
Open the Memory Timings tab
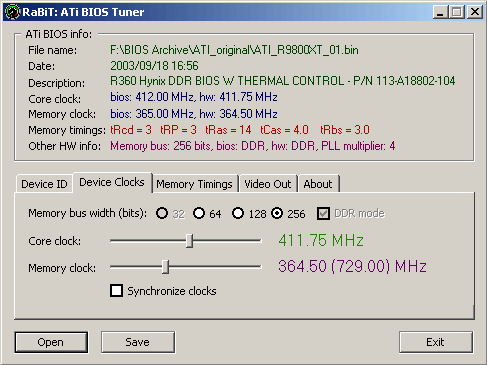click(194, 184)
